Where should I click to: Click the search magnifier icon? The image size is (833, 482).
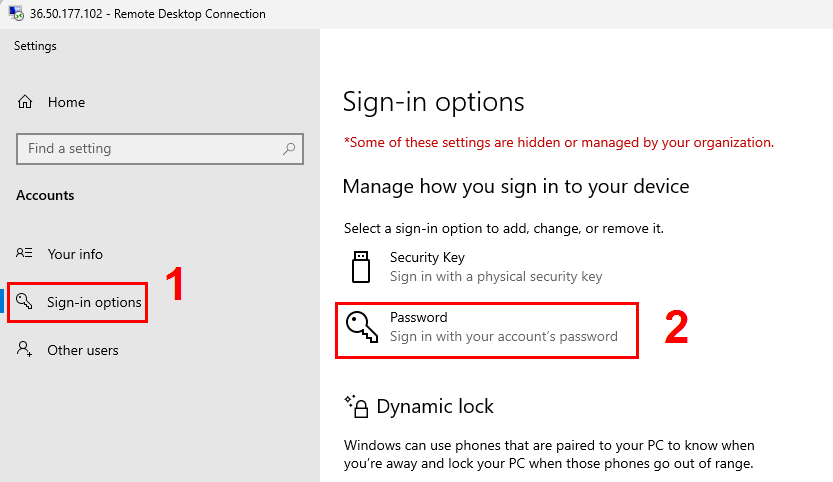289,149
